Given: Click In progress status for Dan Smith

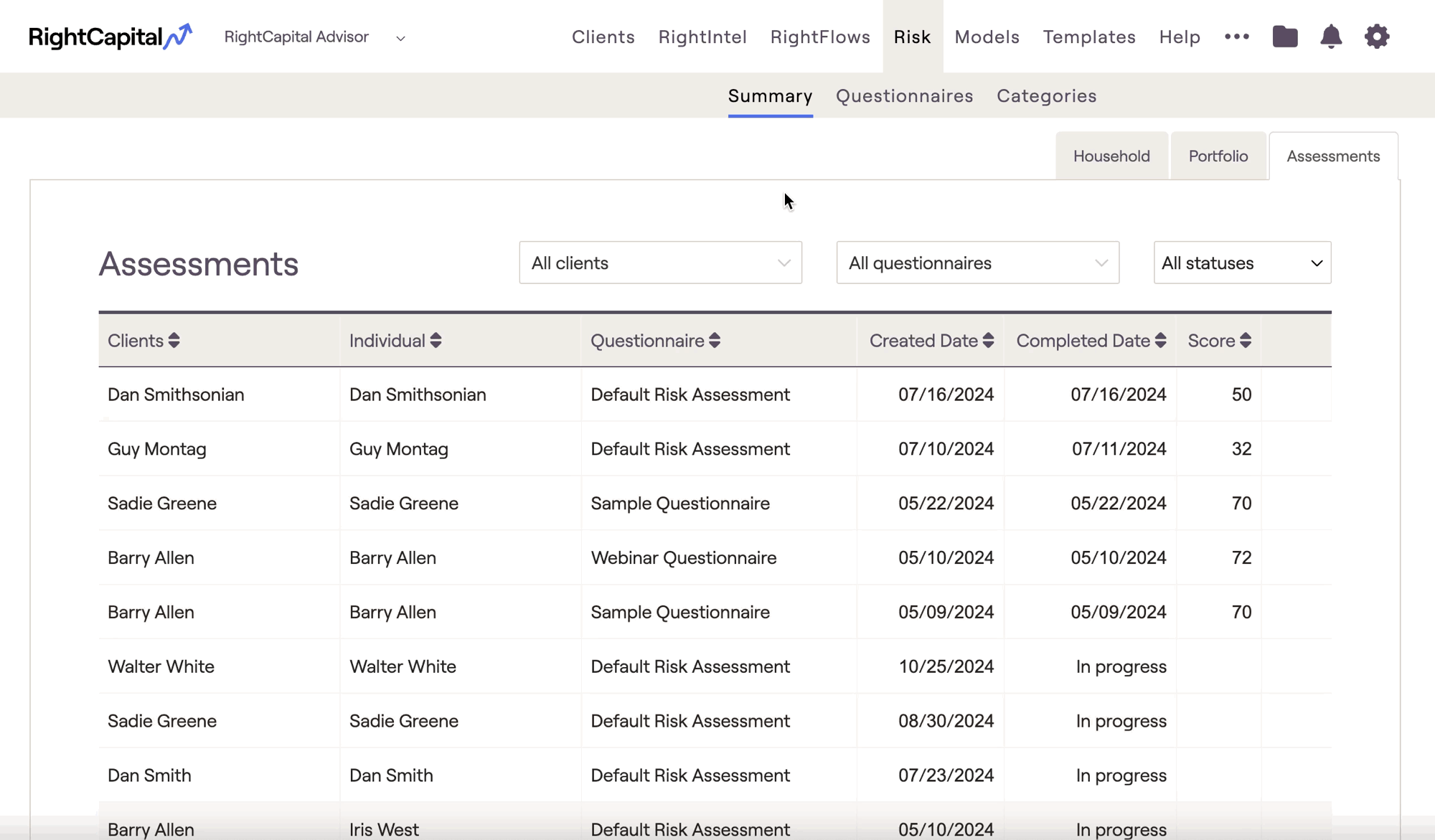Looking at the screenshot, I should [1121, 775].
